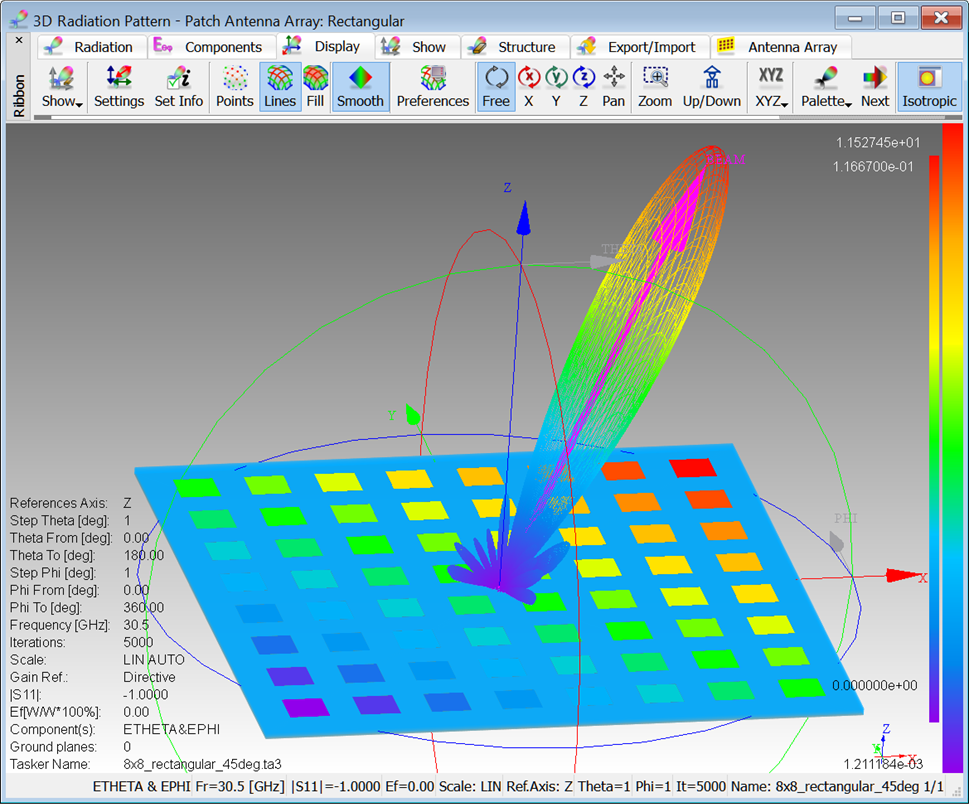This screenshot has width=969, height=804.
Task: Open the XYZ axes dropdown
Action: pyautogui.click(x=771, y=87)
